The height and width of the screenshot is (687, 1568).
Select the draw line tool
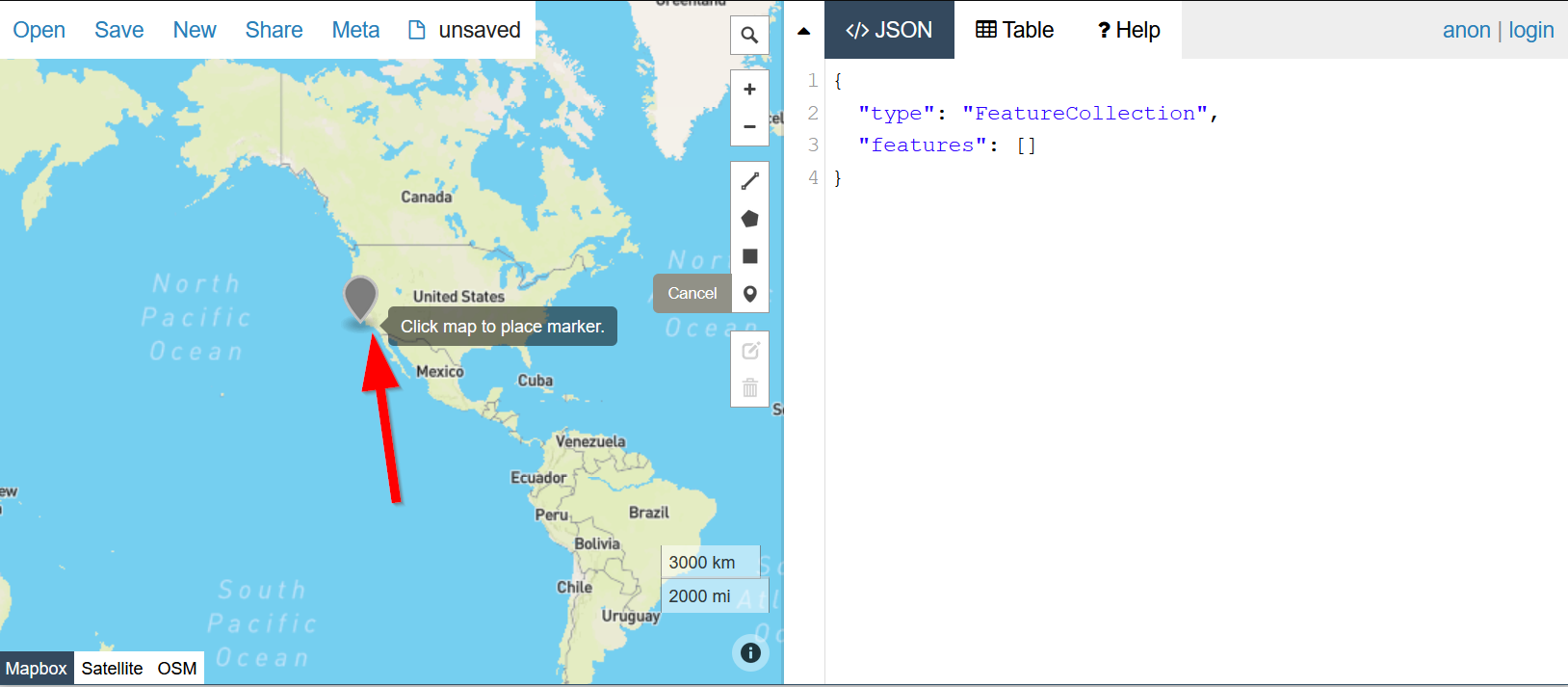(x=749, y=181)
